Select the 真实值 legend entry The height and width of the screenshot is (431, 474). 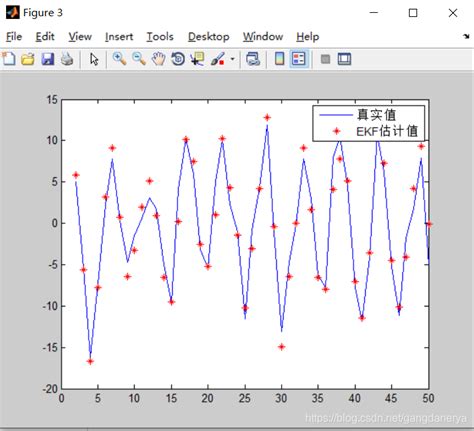376,115
